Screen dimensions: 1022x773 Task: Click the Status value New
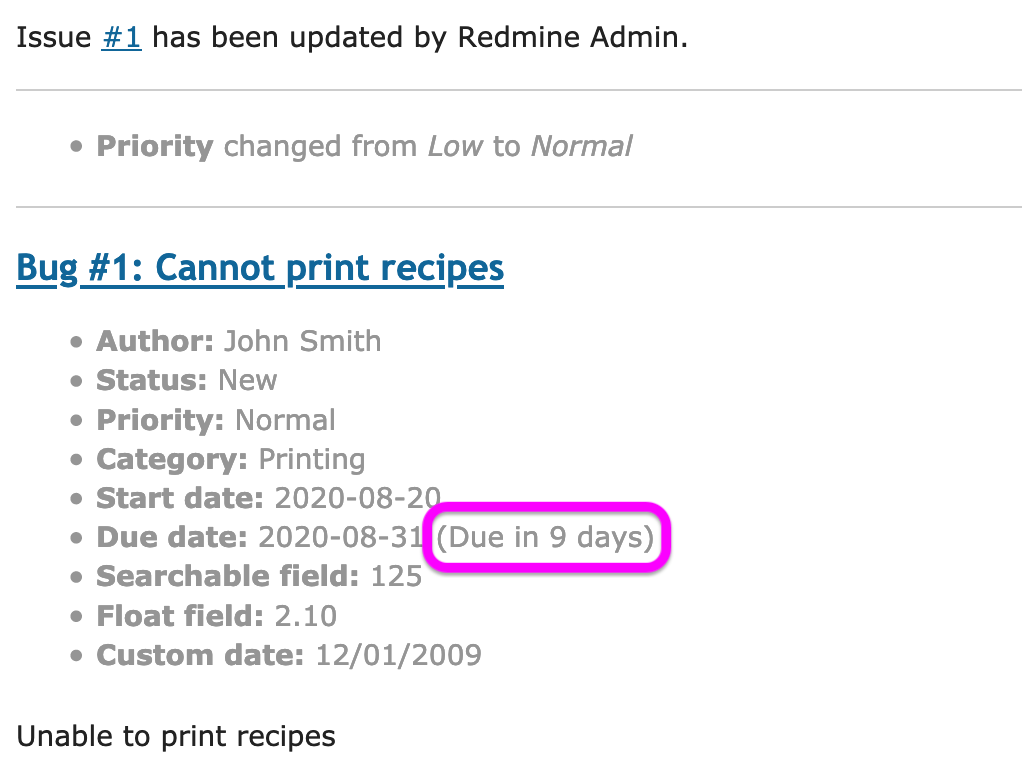[x=248, y=381]
